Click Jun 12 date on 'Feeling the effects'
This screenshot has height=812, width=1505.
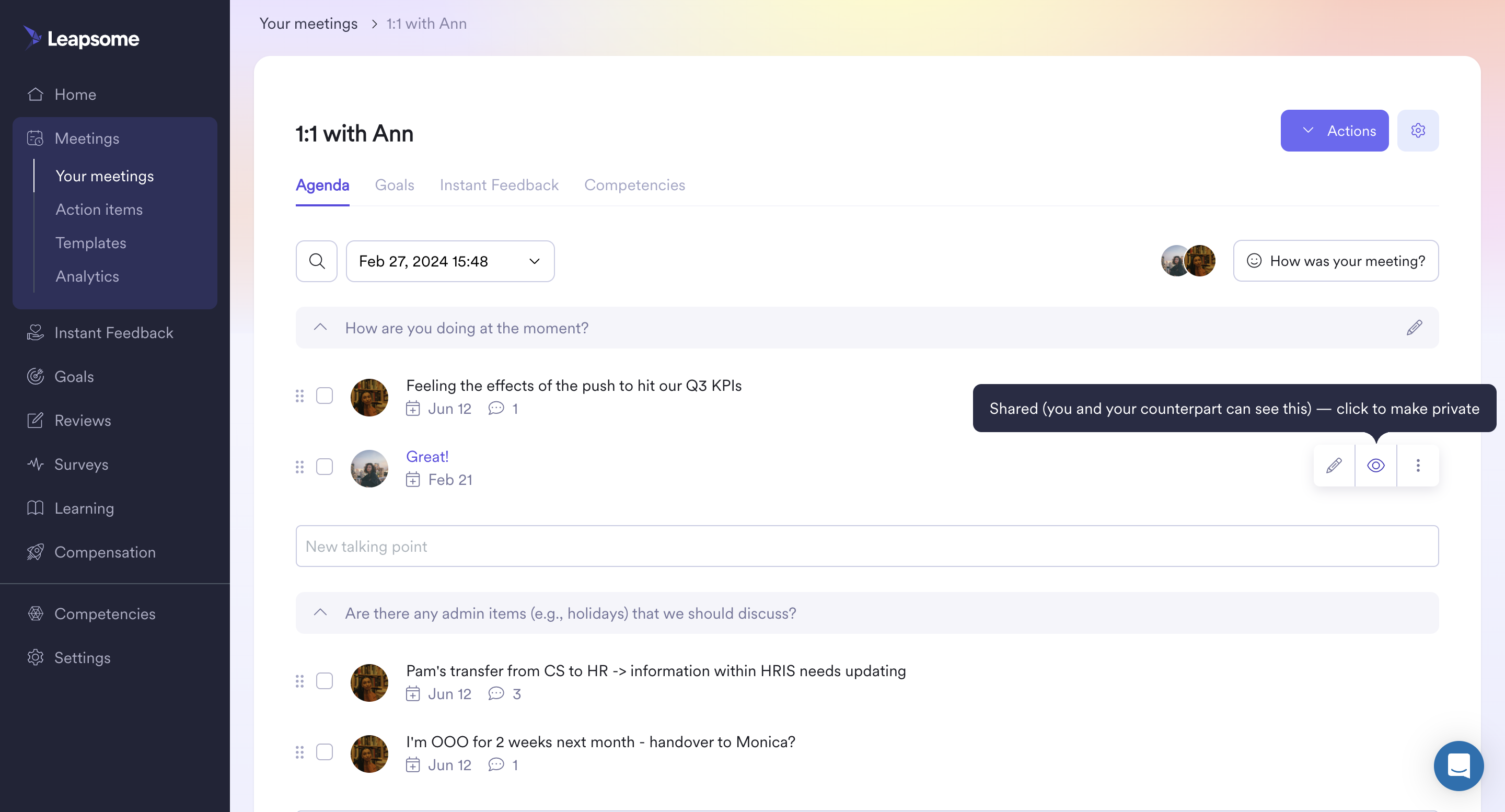[439, 408]
